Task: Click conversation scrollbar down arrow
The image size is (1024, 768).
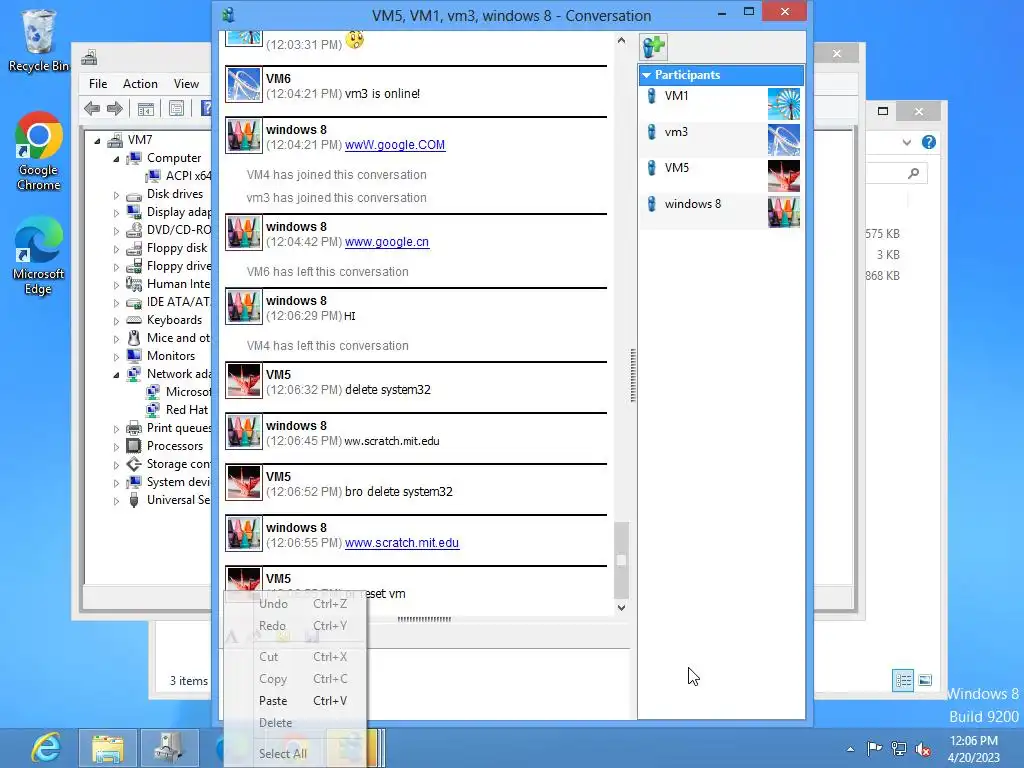Action: click(x=621, y=607)
